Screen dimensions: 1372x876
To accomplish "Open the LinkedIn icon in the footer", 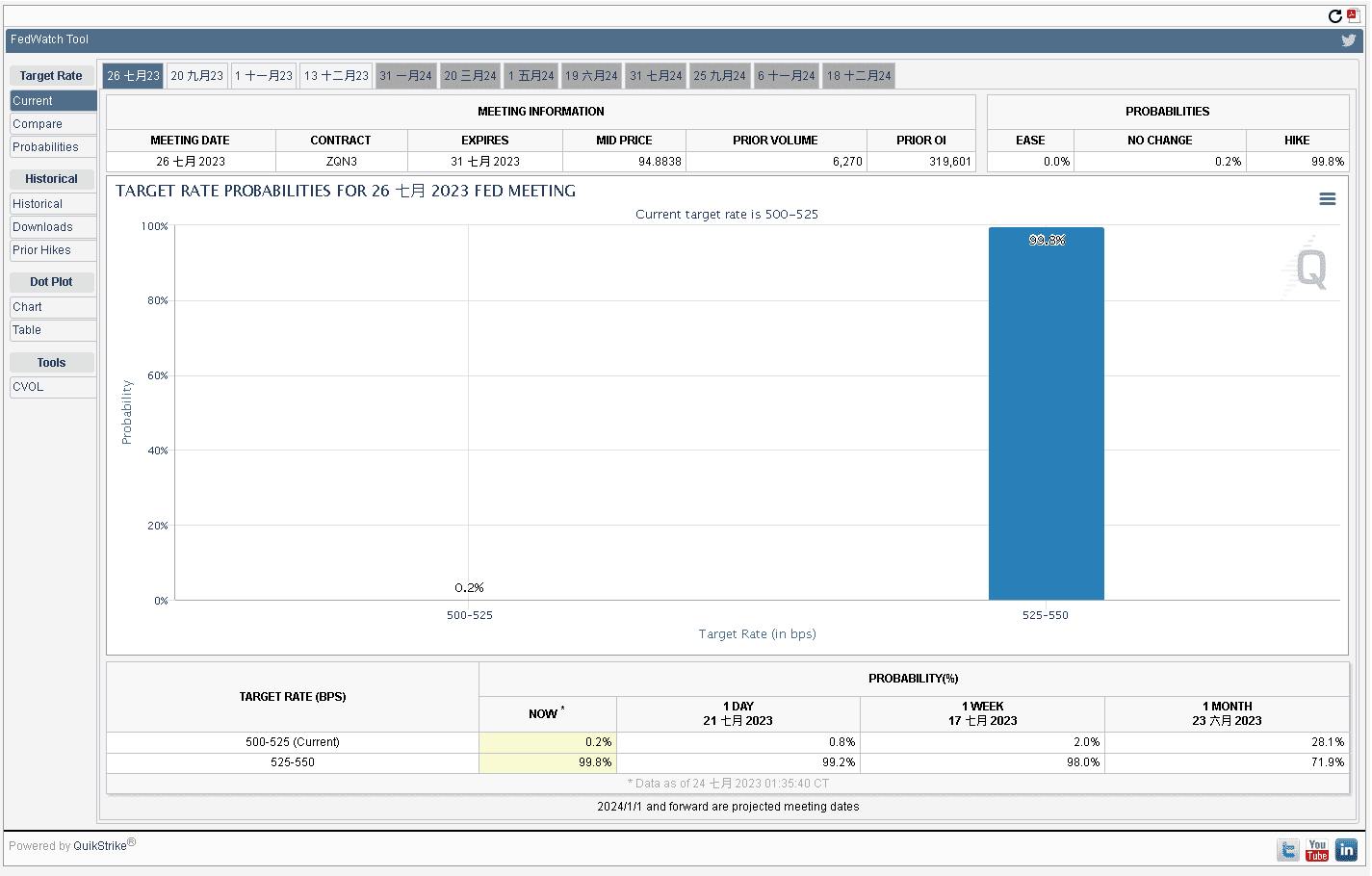I will (x=1346, y=850).
